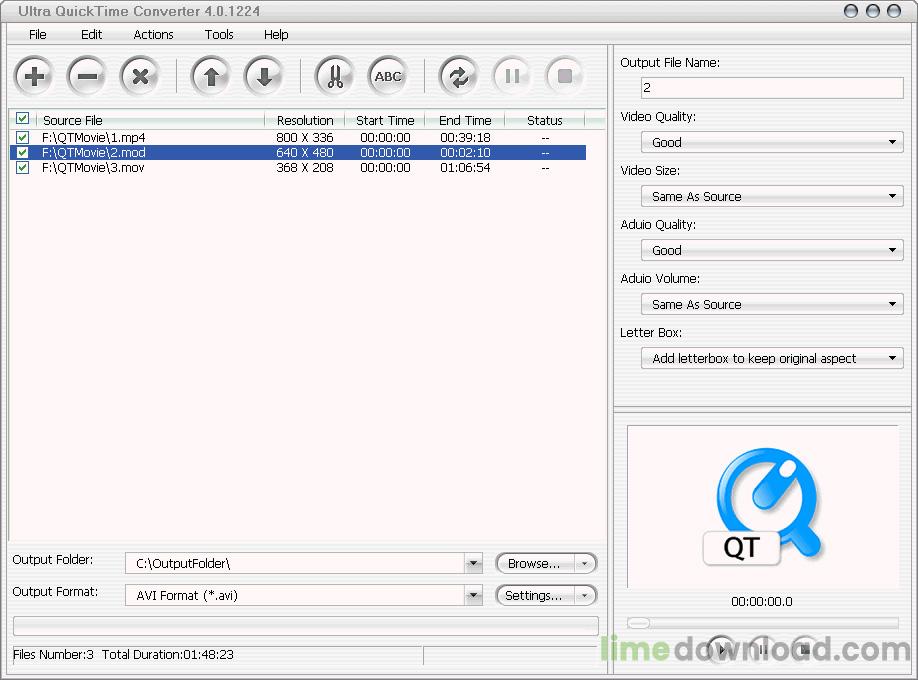
Task: Move selected file down with arrow icon
Action: tap(263, 76)
